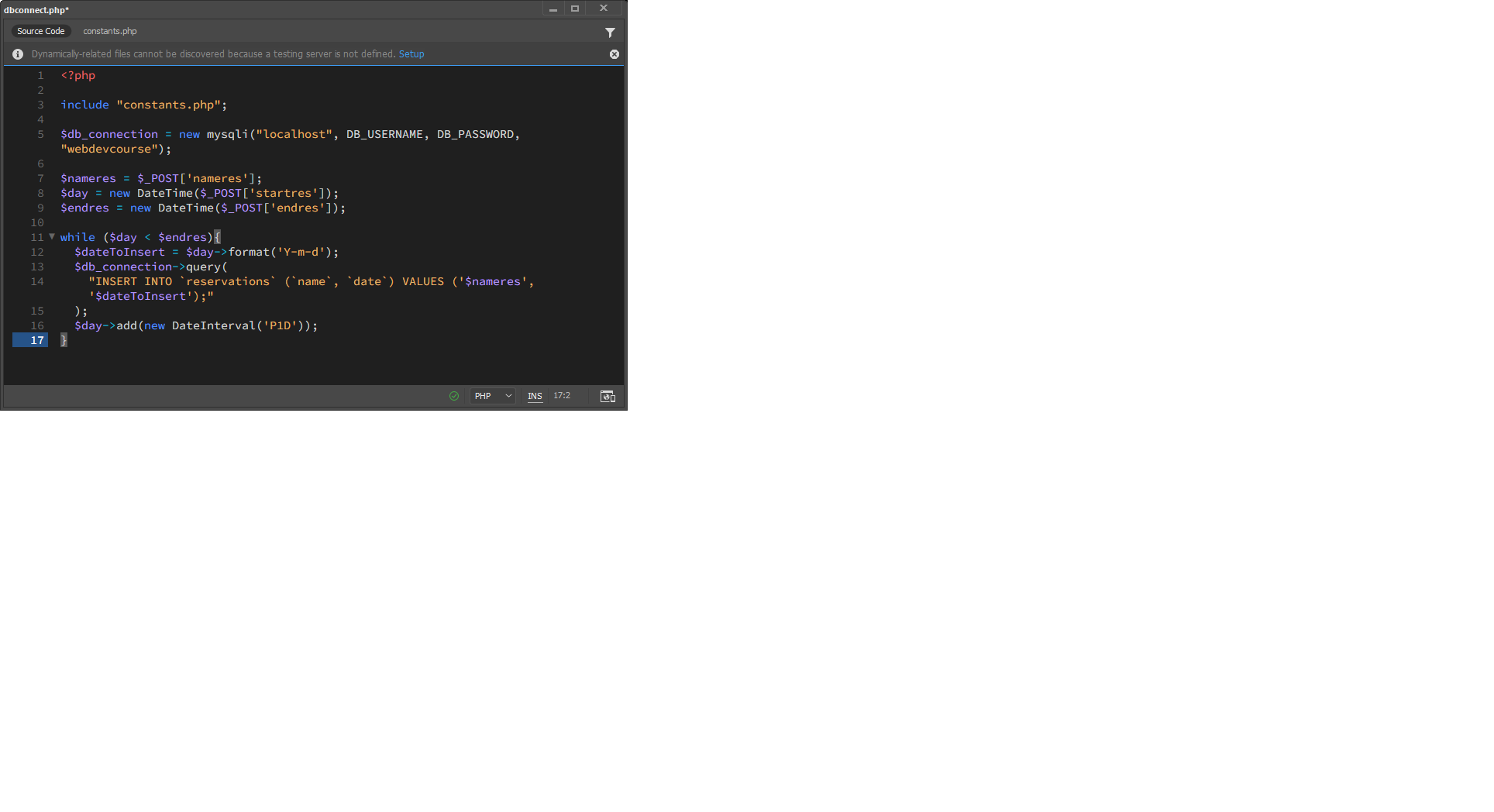Open the real-time preview icon in status bar

coord(608,396)
